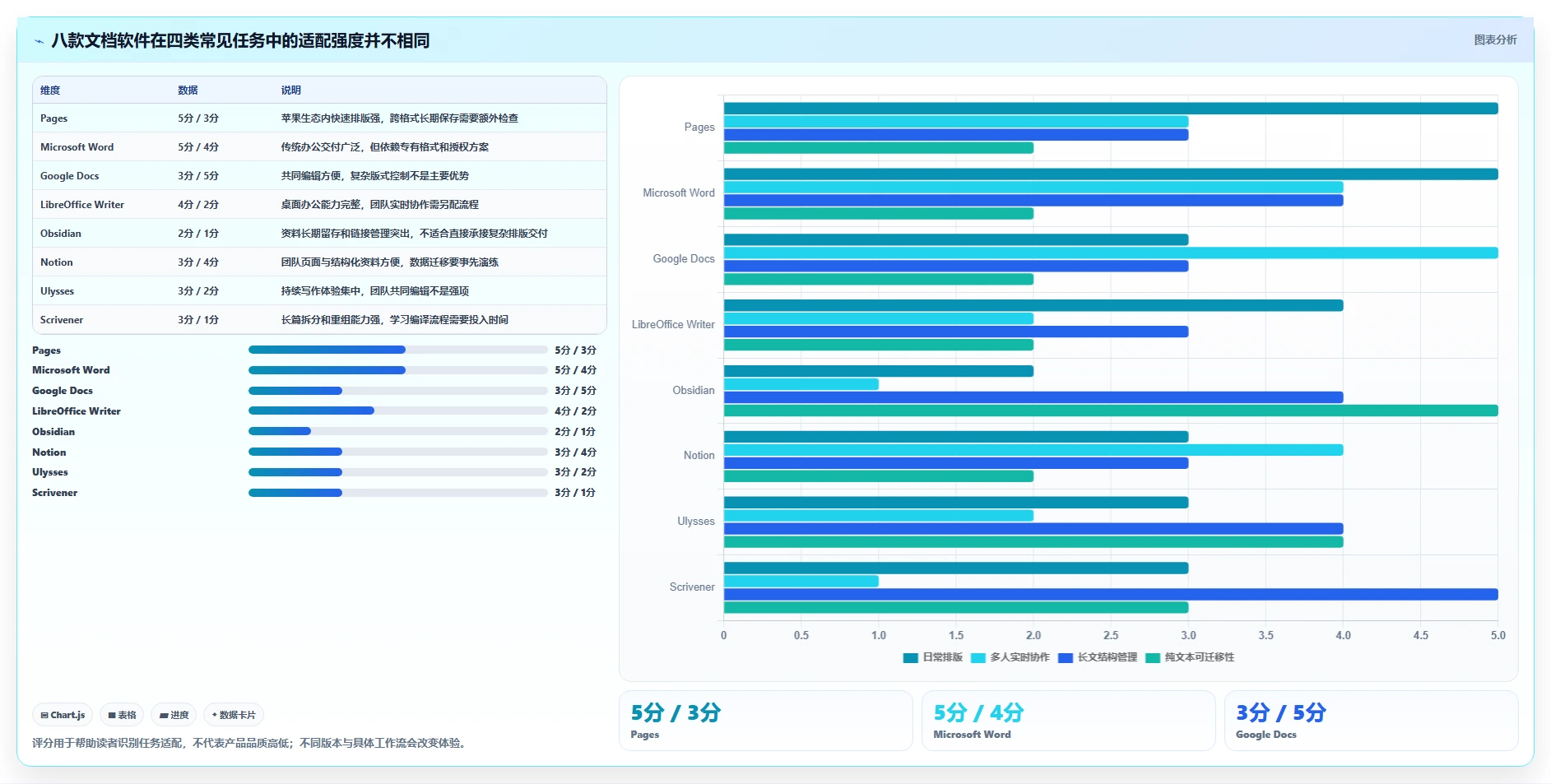Viewport: 1551px width, 784px height.
Task: Click the Notion label on the chart axis
Action: click(x=699, y=456)
